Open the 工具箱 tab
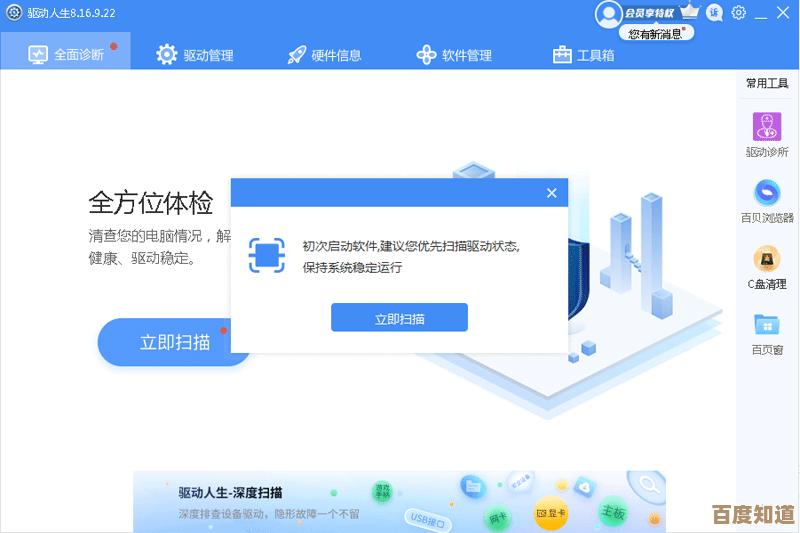This screenshot has height=533, width=800. coord(584,55)
